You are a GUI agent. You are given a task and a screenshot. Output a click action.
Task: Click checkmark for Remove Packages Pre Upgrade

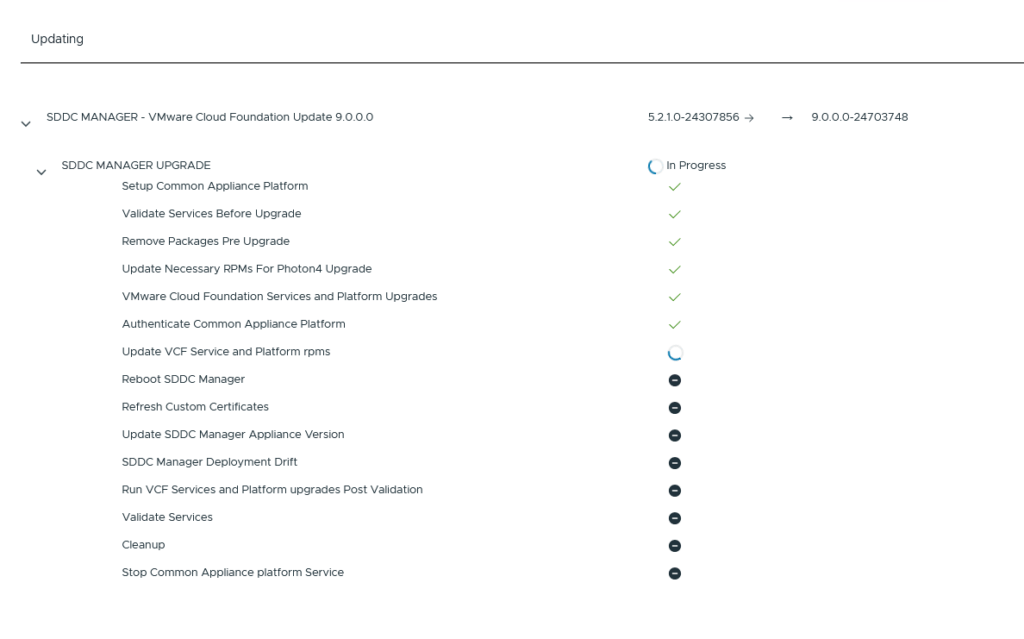tap(674, 242)
